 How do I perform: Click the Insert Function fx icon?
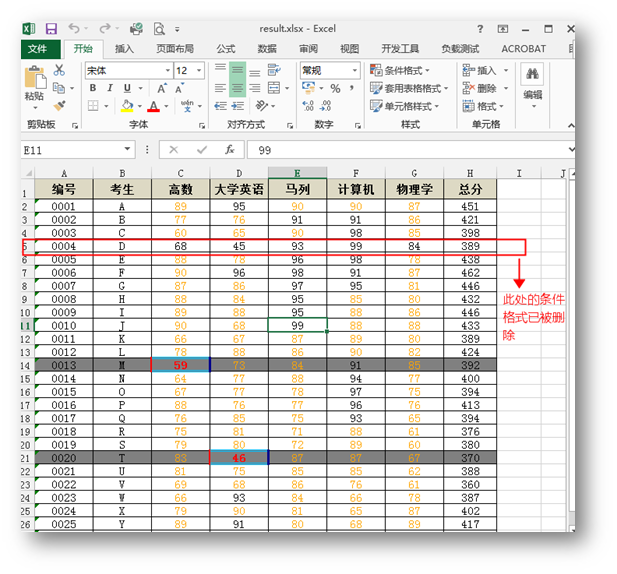click(x=229, y=149)
